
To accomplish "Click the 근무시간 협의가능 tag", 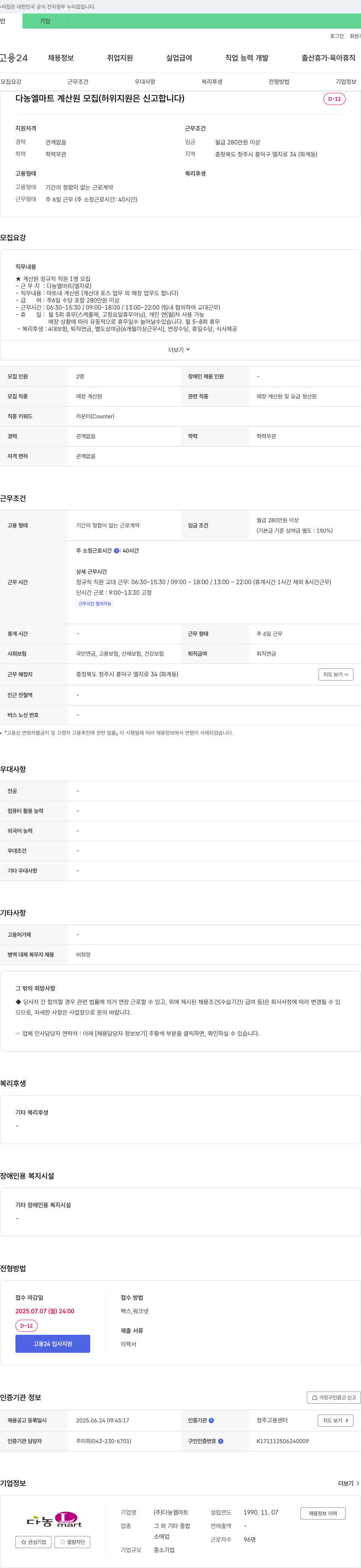I will click(95, 604).
